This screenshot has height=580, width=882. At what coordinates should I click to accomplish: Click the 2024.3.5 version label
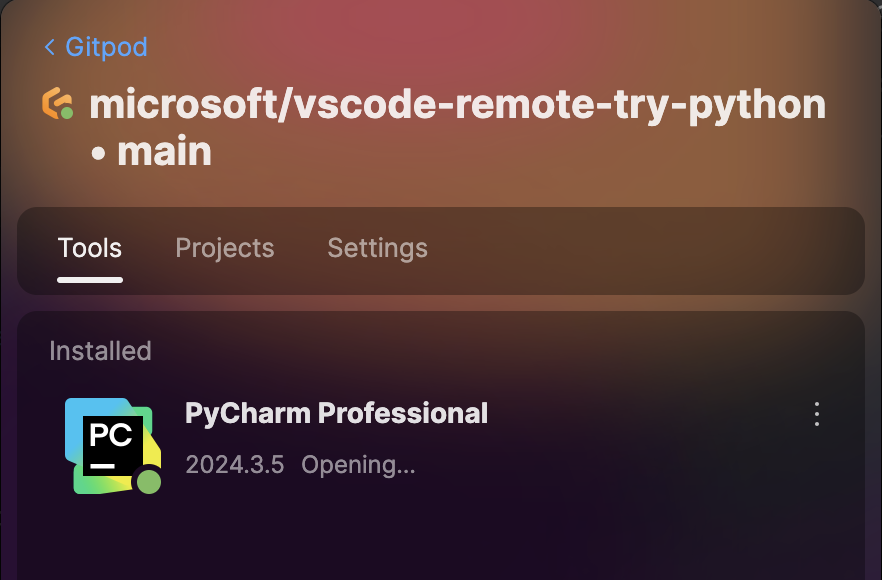coord(235,465)
